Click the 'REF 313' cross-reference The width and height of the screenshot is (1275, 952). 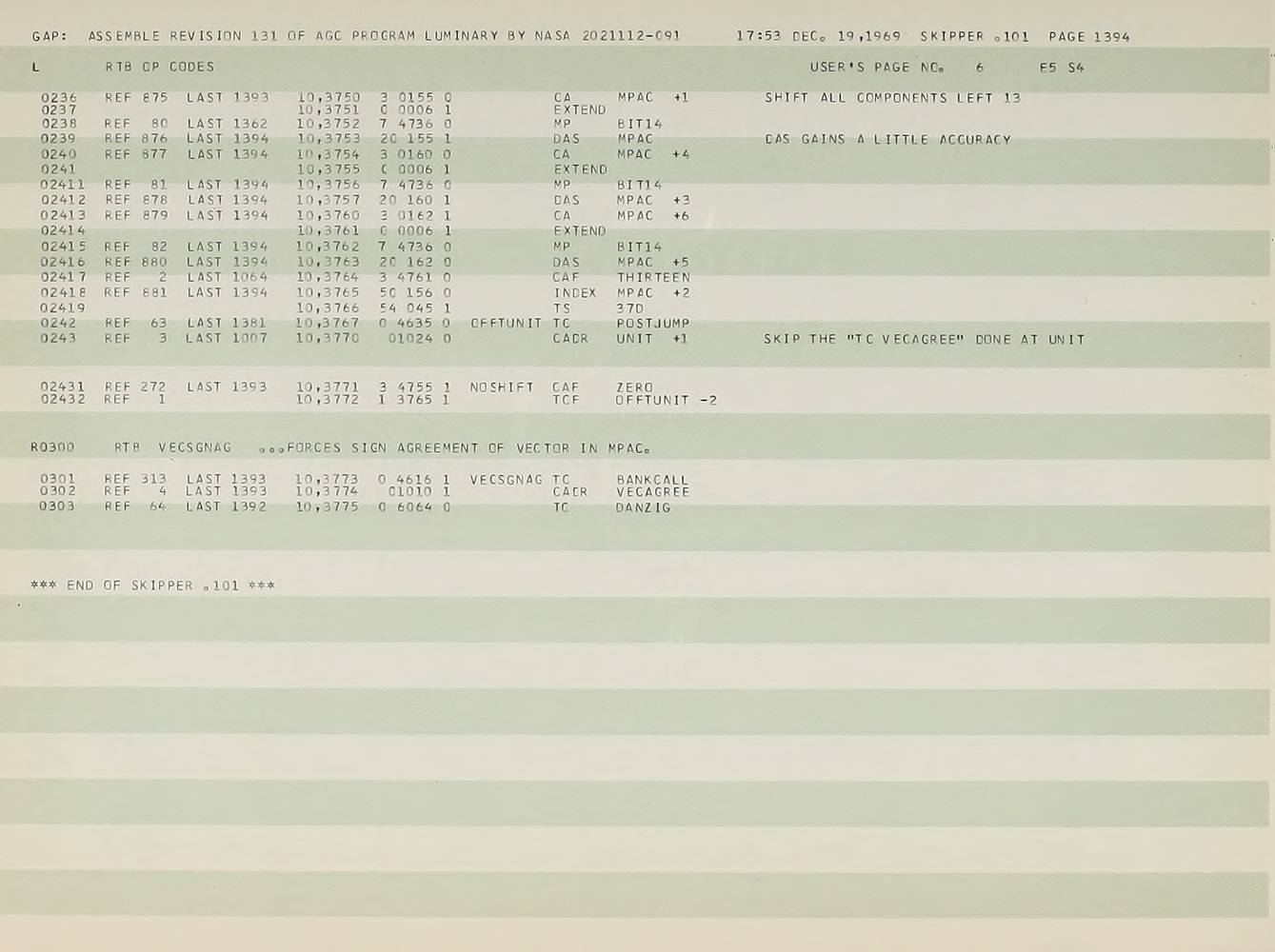(135, 479)
